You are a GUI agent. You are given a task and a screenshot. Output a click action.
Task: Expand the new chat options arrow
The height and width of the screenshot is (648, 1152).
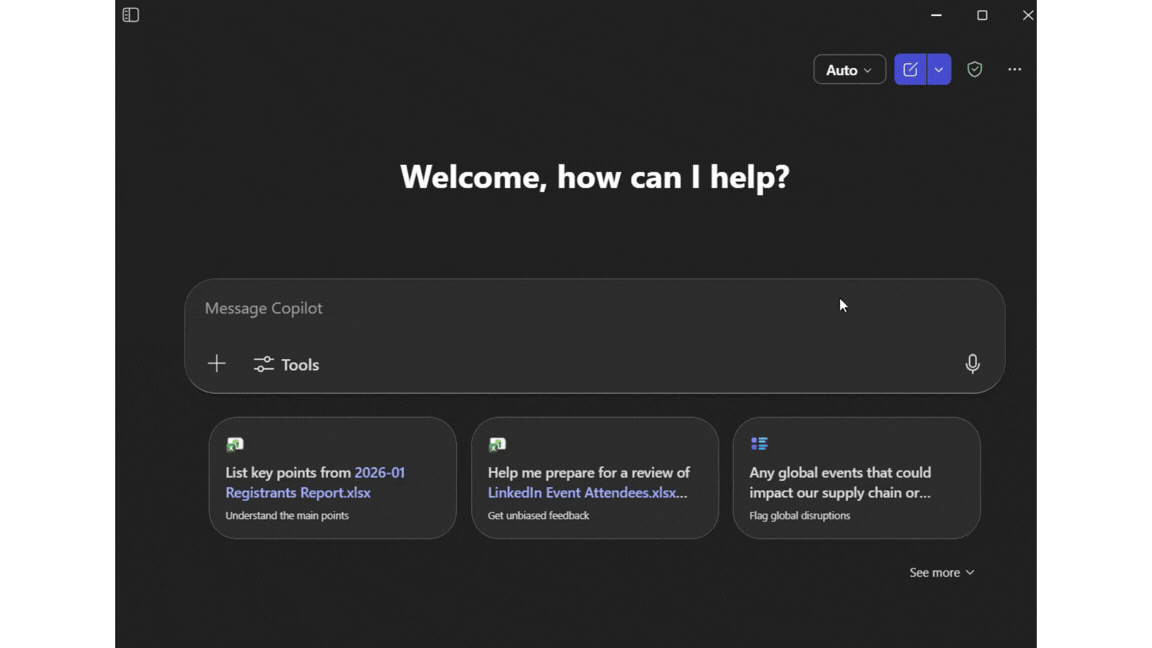pos(939,70)
